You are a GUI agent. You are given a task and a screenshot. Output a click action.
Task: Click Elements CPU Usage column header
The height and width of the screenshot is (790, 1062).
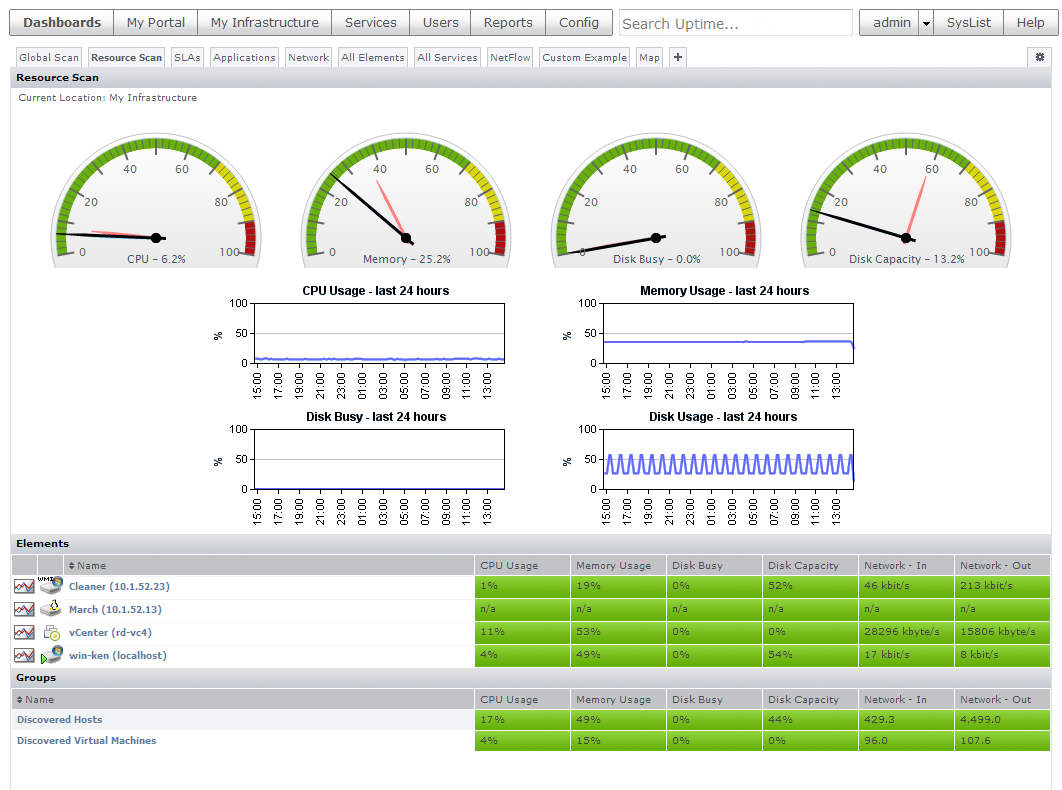pos(522,566)
